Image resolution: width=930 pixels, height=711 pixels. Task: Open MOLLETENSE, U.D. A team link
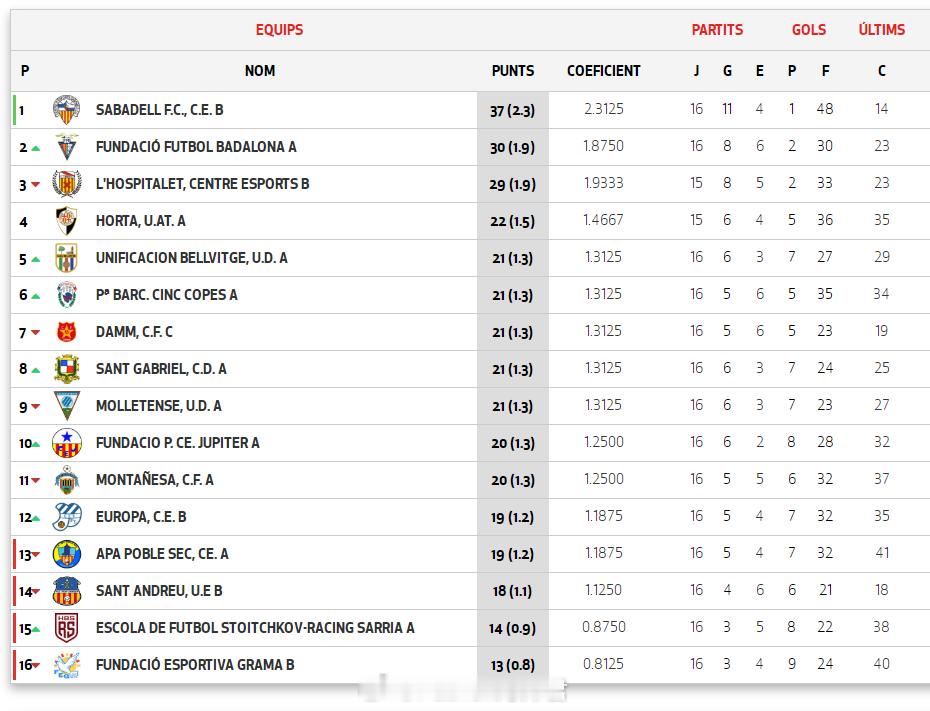[x=158, y=406]
